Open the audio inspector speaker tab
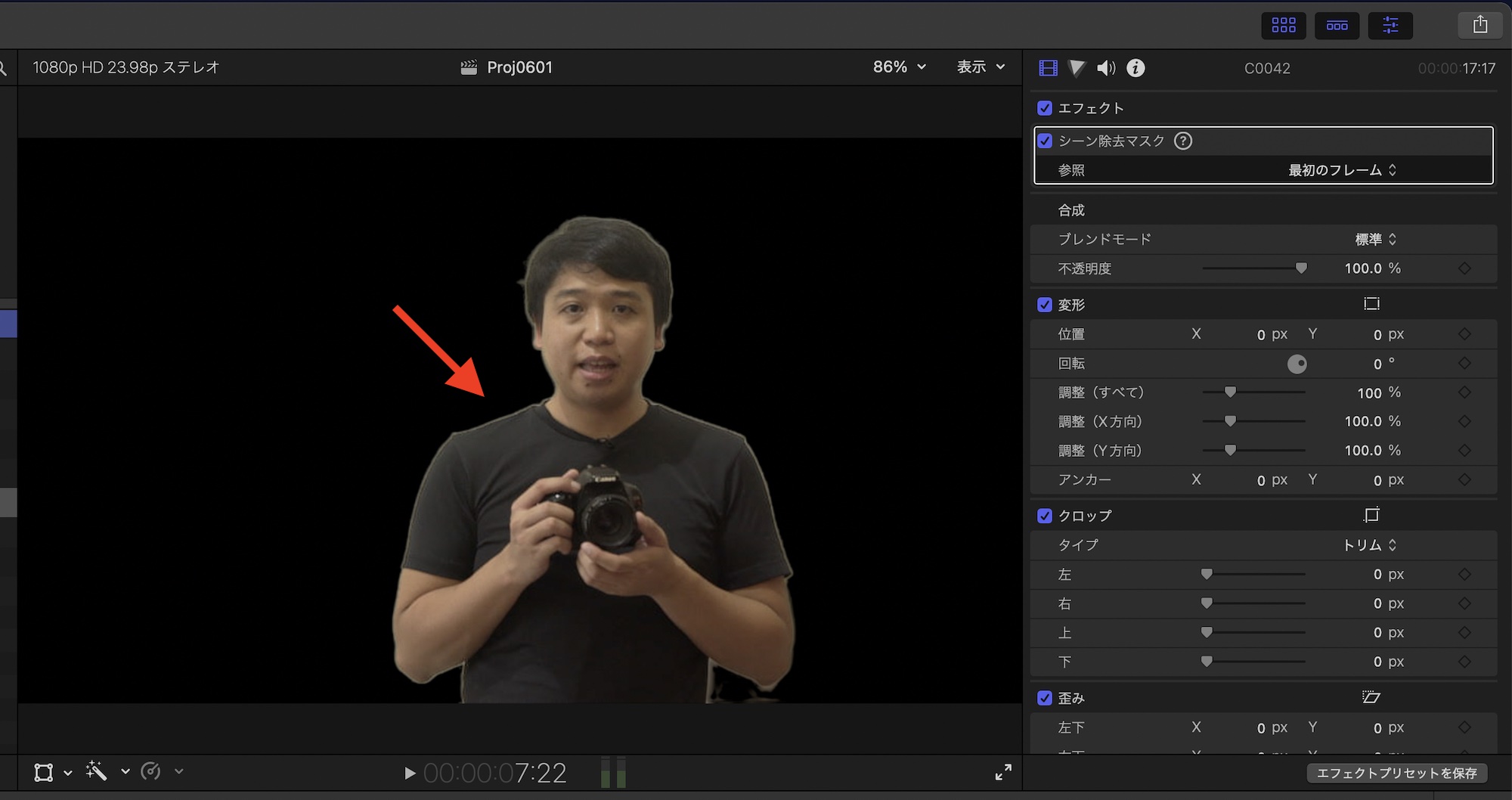This screenshot has height=800, width=1512. click(1106, 68)
